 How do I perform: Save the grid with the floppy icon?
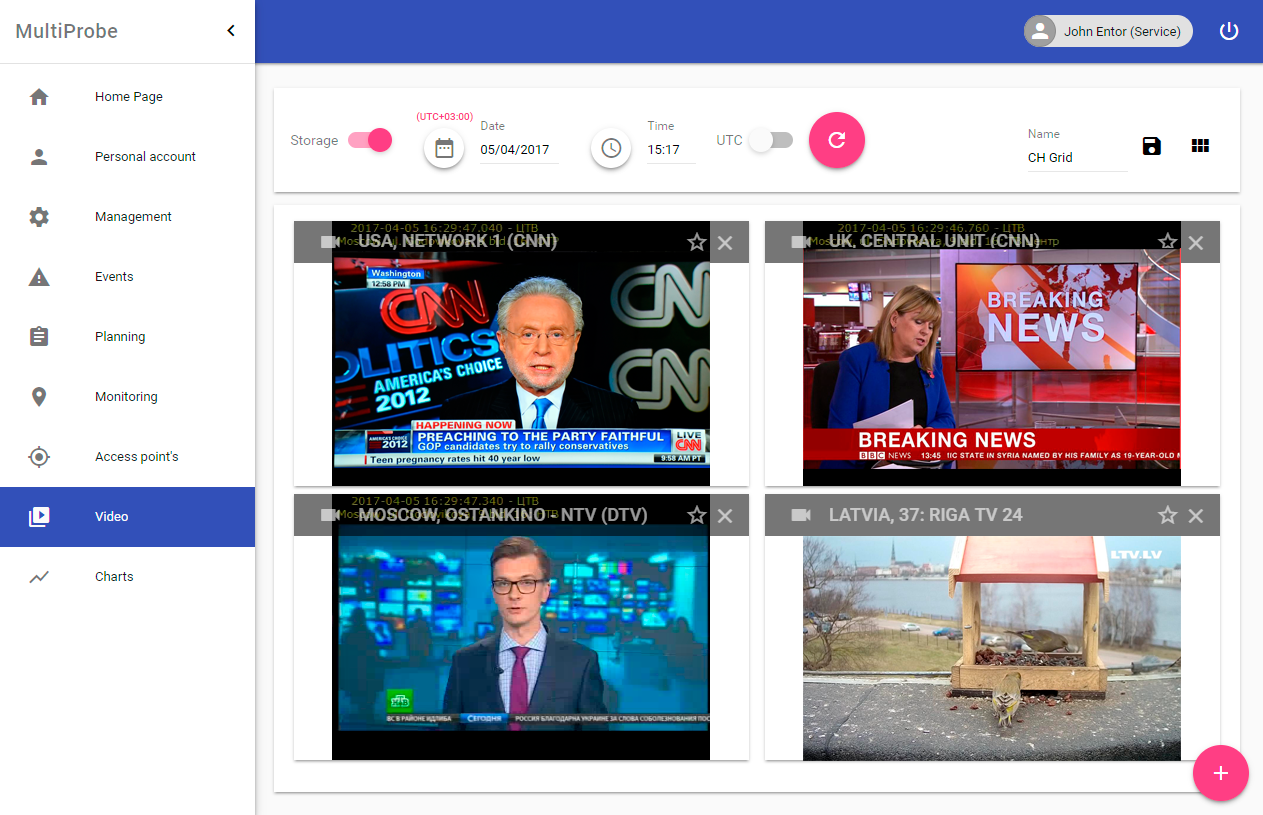1152,146
